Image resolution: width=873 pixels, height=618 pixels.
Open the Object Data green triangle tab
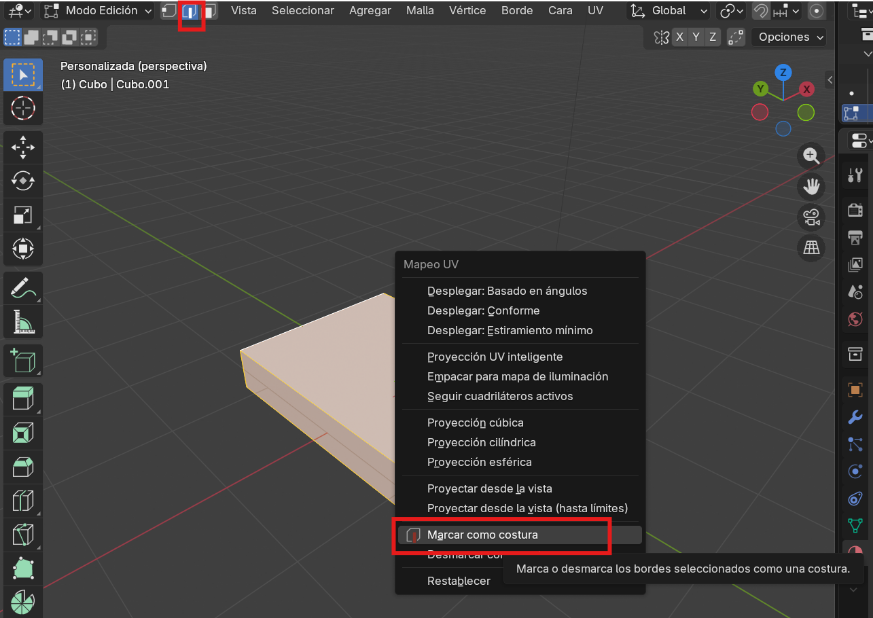855,524
